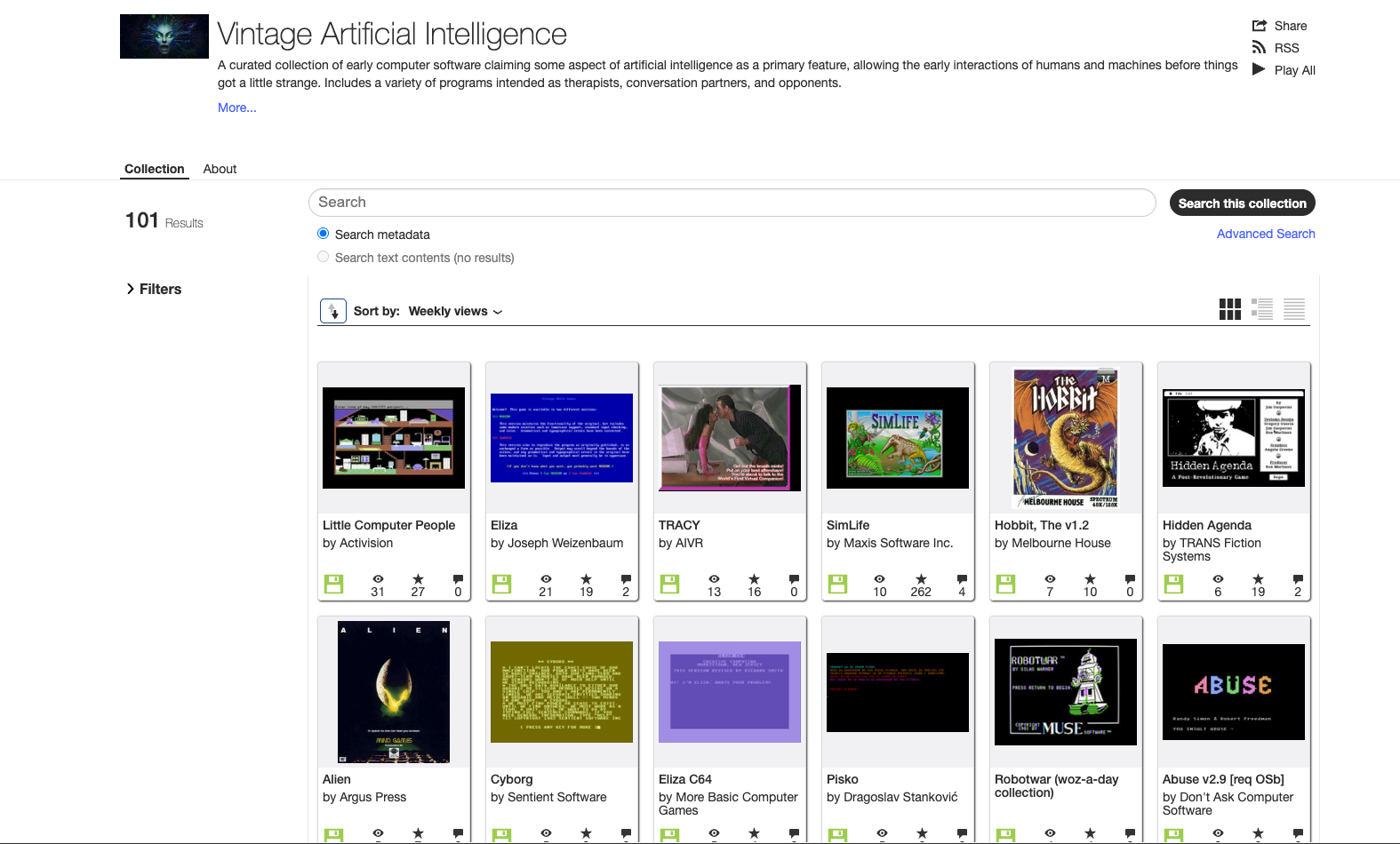Image resolution: width=1400 pixels, height=844 pixels.
Task: Open the Little Computer People title link
Action: 388,525
